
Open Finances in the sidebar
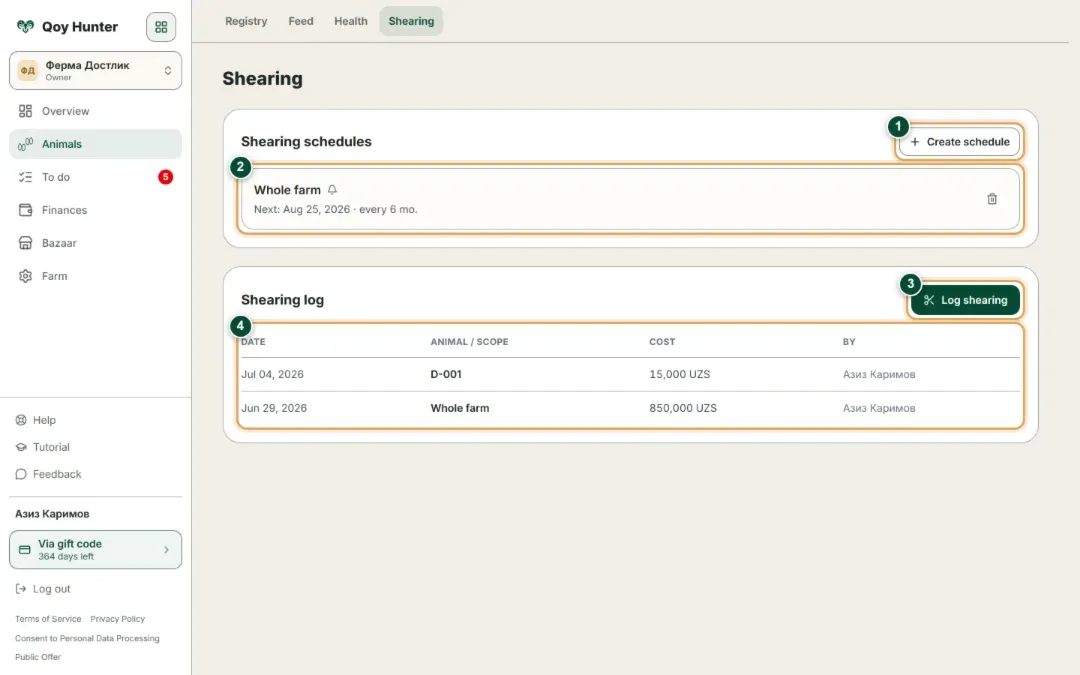[95, 210]
